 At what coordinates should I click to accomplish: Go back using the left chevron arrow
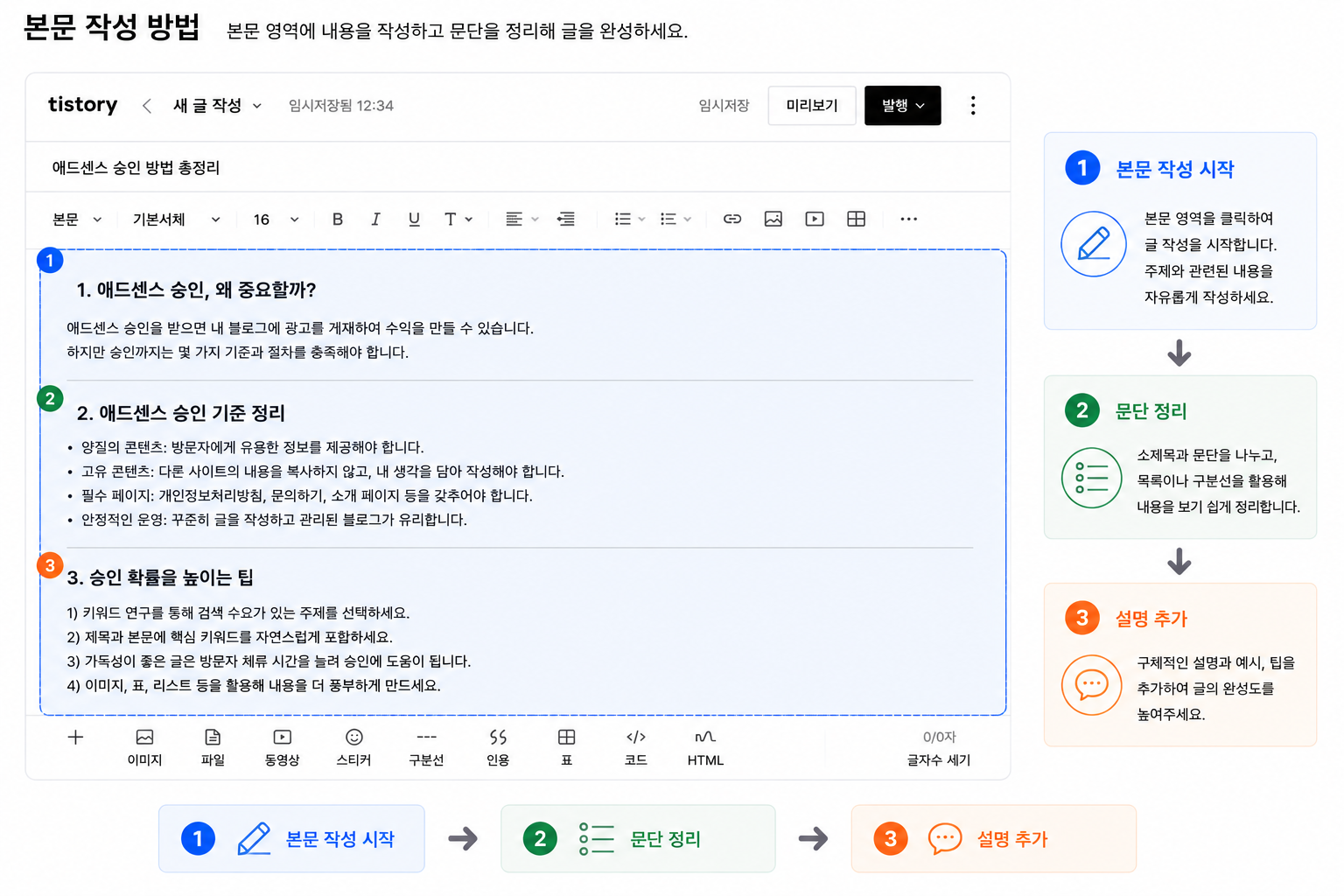(147, 106)
